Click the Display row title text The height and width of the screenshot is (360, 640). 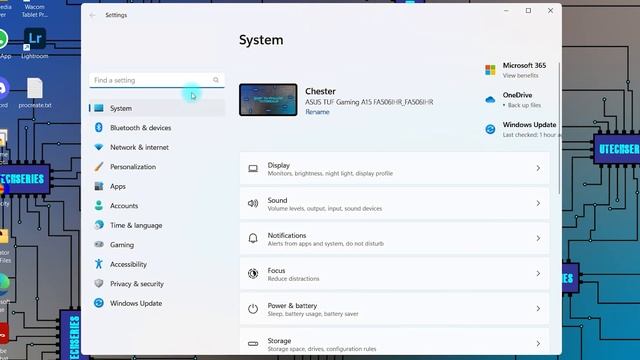(278, 165)
